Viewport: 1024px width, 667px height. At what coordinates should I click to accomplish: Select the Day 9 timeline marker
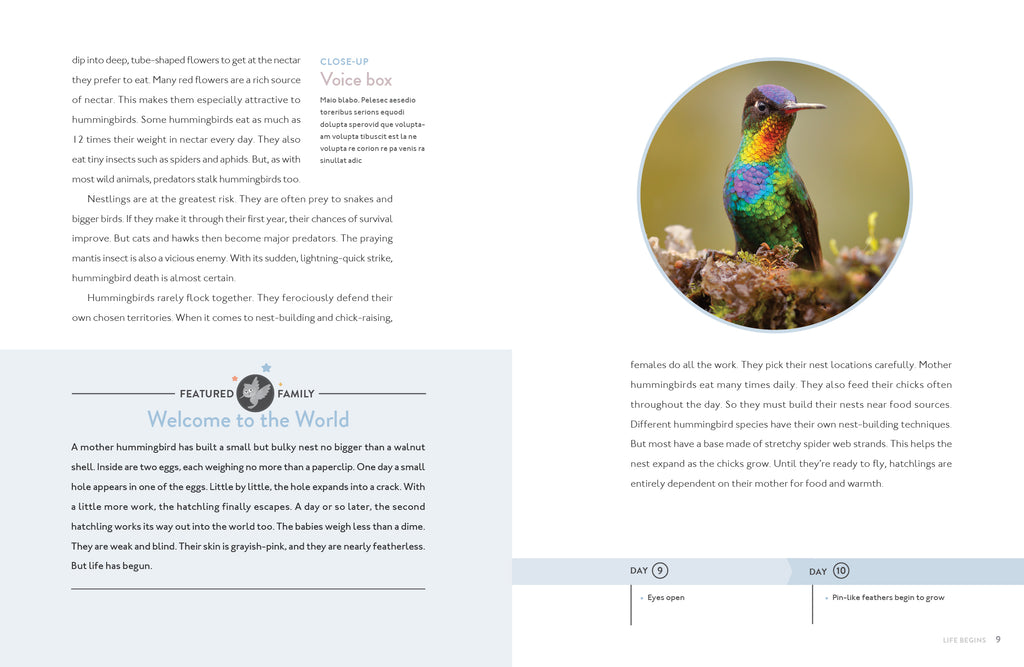coord(649,571)
